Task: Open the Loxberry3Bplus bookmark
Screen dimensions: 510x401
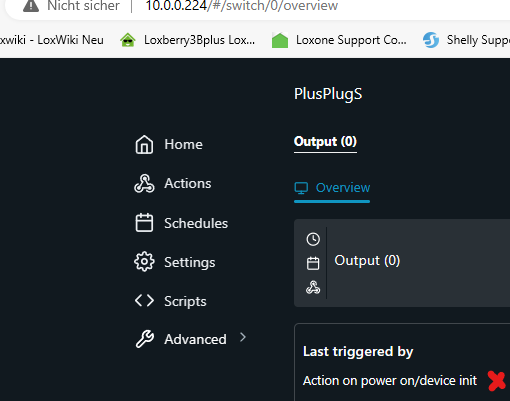Action: click(187, 40)
